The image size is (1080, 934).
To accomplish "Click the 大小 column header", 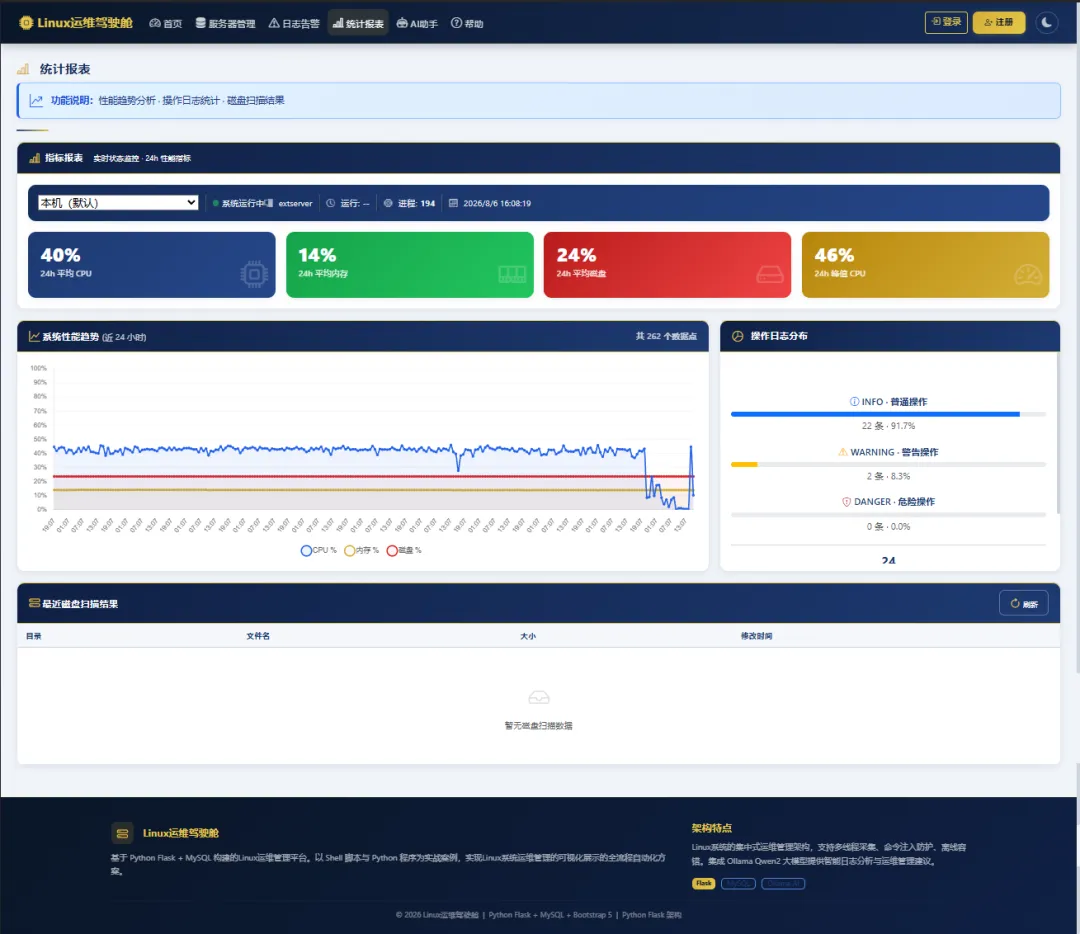I will (x=528, y=636).
